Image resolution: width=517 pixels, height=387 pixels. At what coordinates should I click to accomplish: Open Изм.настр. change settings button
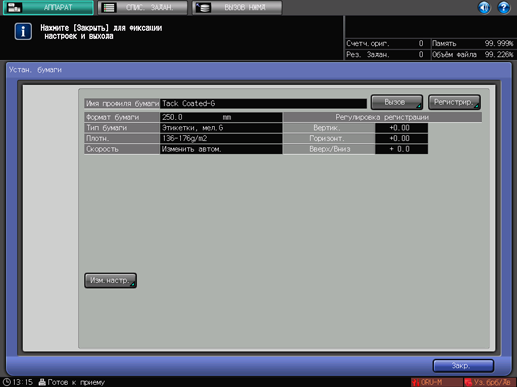click(x=110, y=281)
